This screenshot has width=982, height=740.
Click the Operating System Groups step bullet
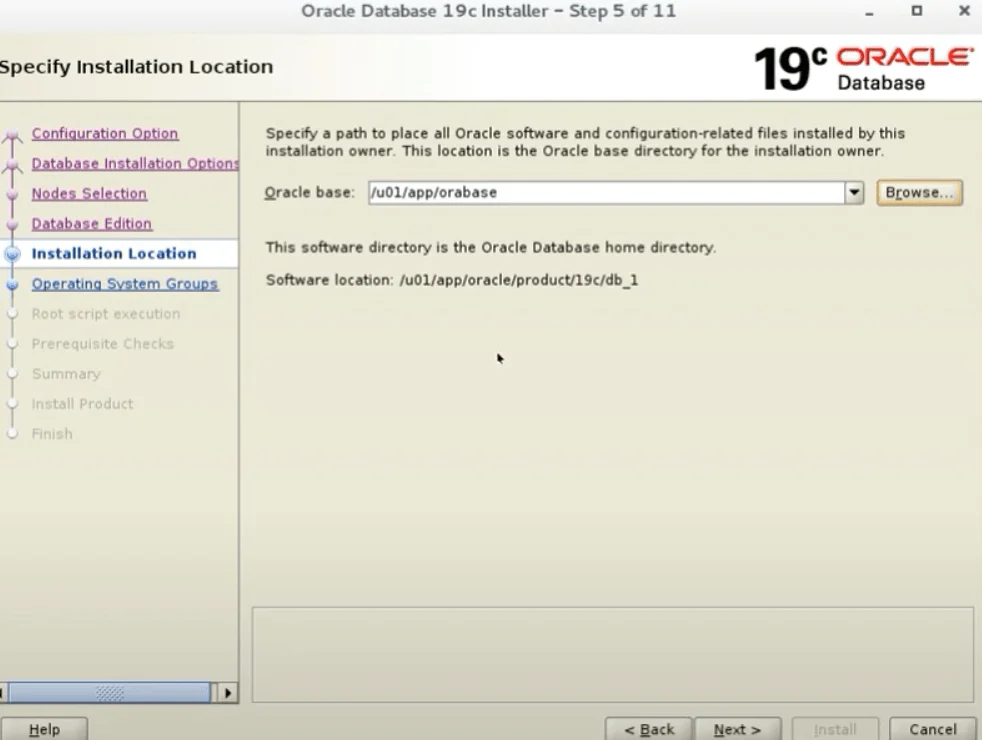pos(12,284)
